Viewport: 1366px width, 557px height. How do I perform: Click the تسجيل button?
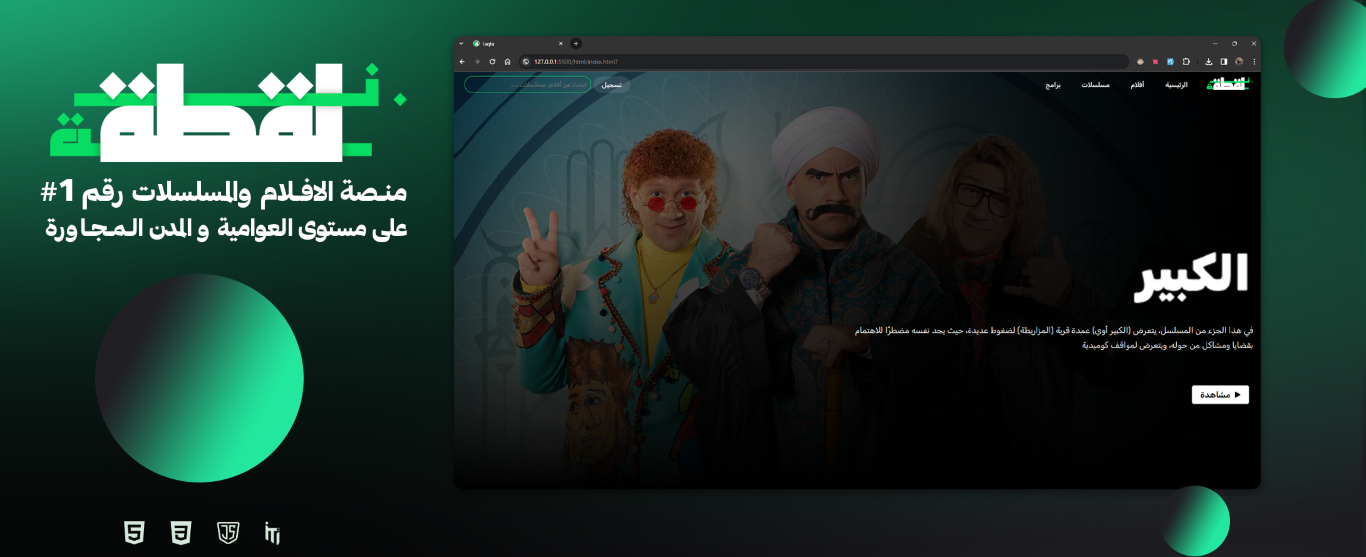click(x=611, y=85)
